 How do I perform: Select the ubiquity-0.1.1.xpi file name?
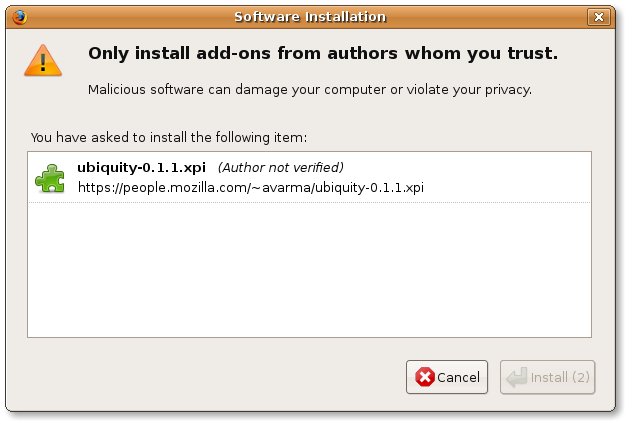141,167
